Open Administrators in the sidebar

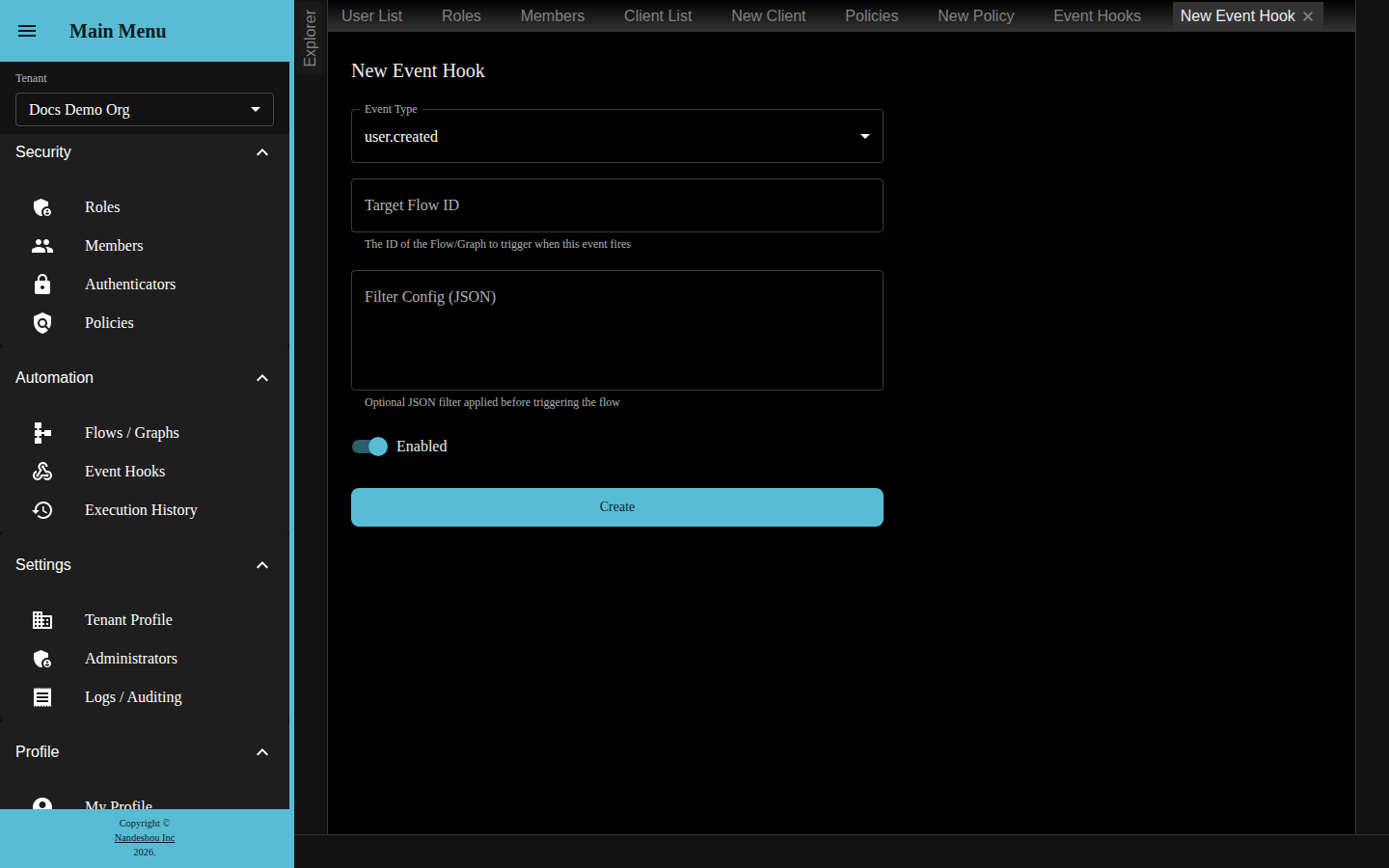coord(145,659)
